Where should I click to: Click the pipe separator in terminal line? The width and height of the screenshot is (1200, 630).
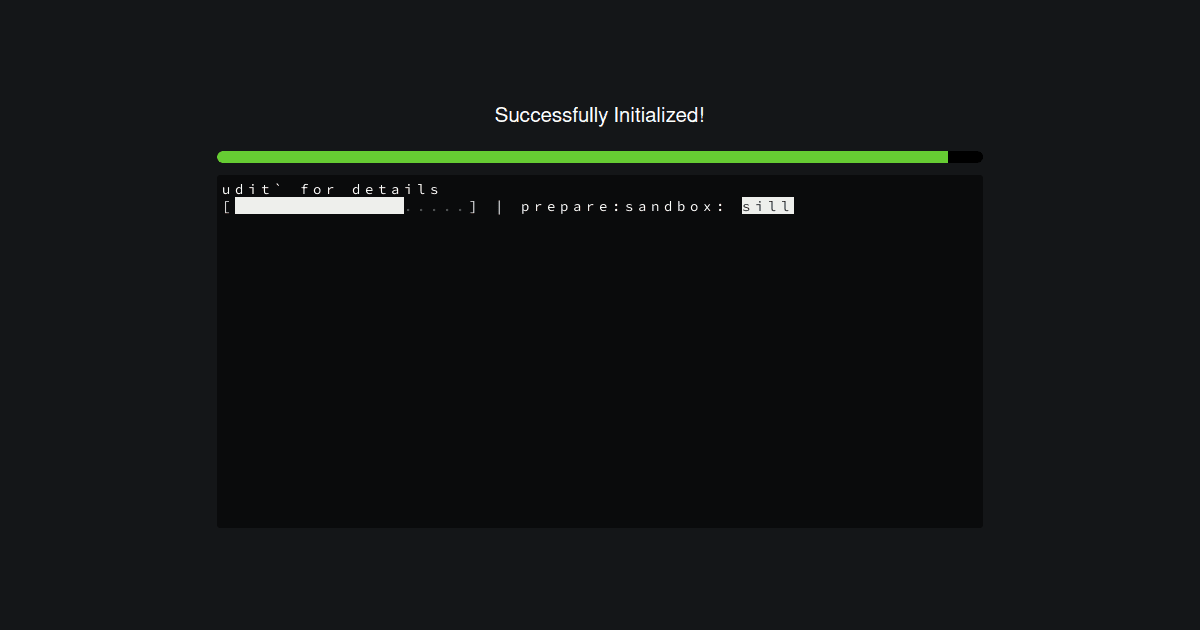(500, 206)
